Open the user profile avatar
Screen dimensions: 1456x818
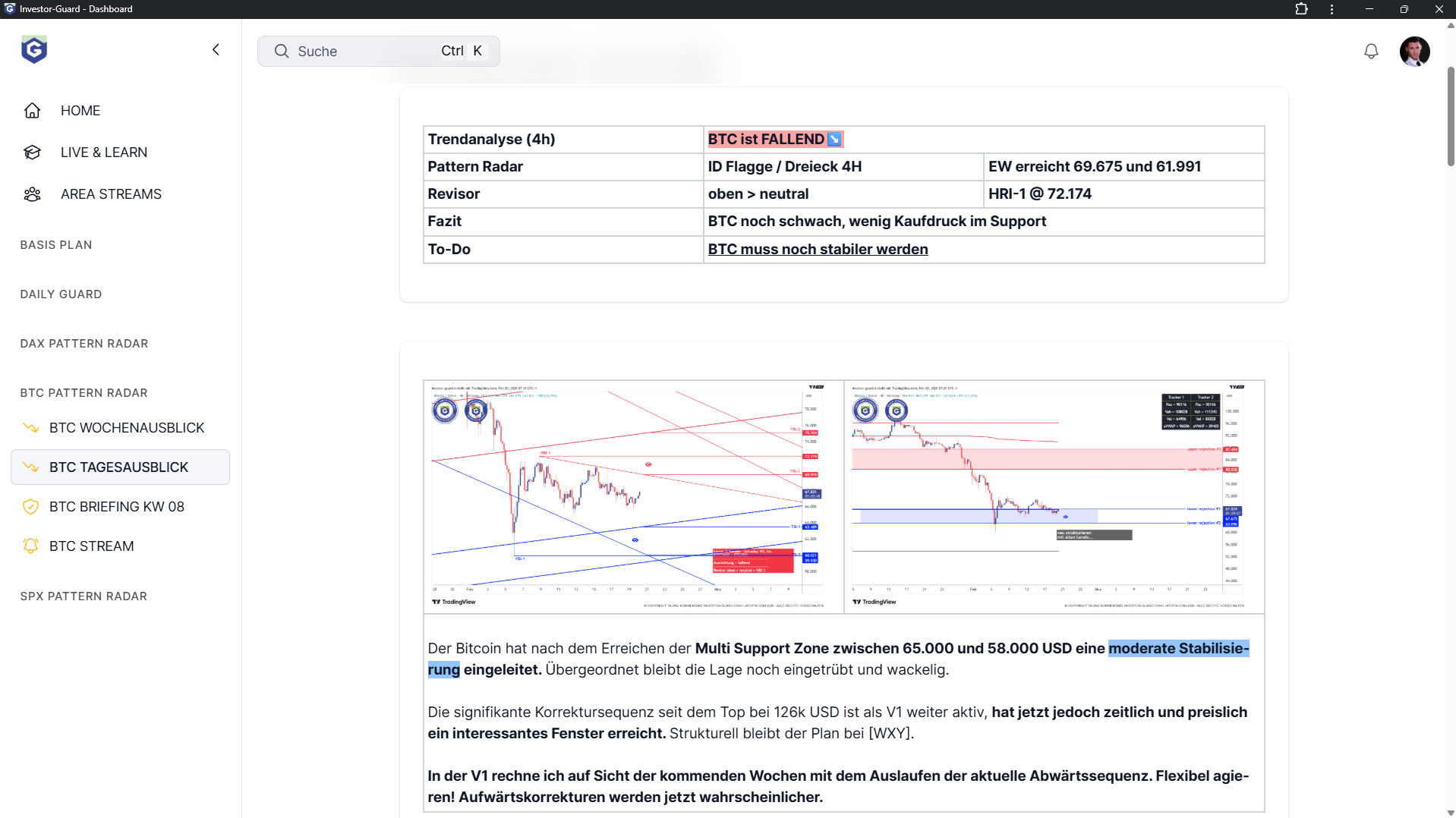pos(1414,52)
